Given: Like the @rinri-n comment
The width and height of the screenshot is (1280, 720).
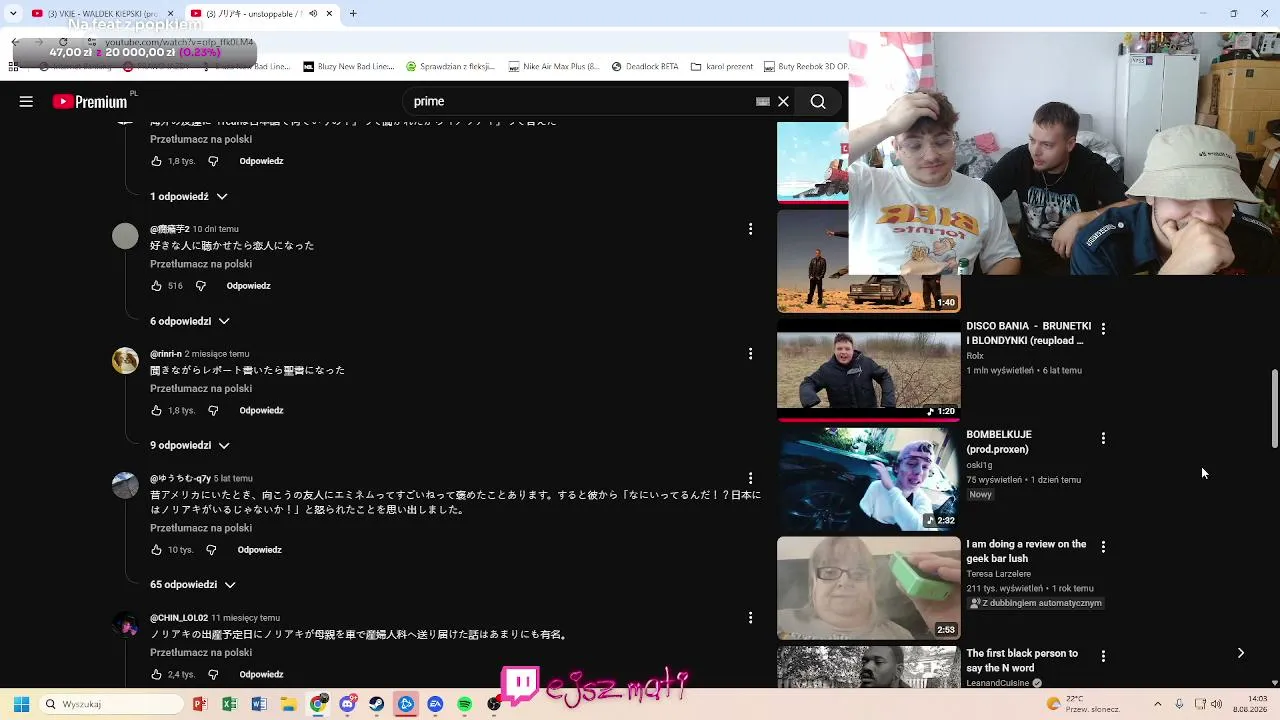Looking at the screenshot, I should tap(156, 410).
